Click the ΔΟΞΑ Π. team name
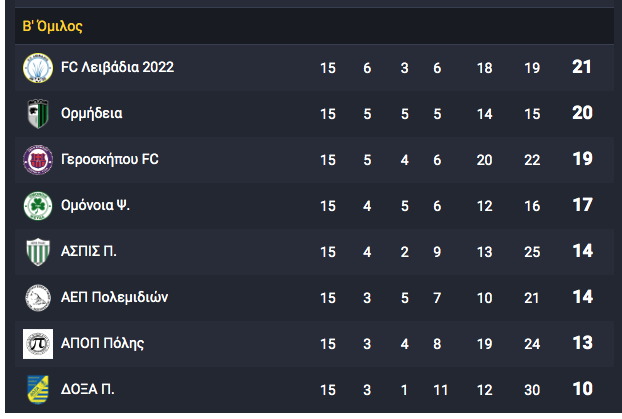622x419 pixels. coord(88,389)
